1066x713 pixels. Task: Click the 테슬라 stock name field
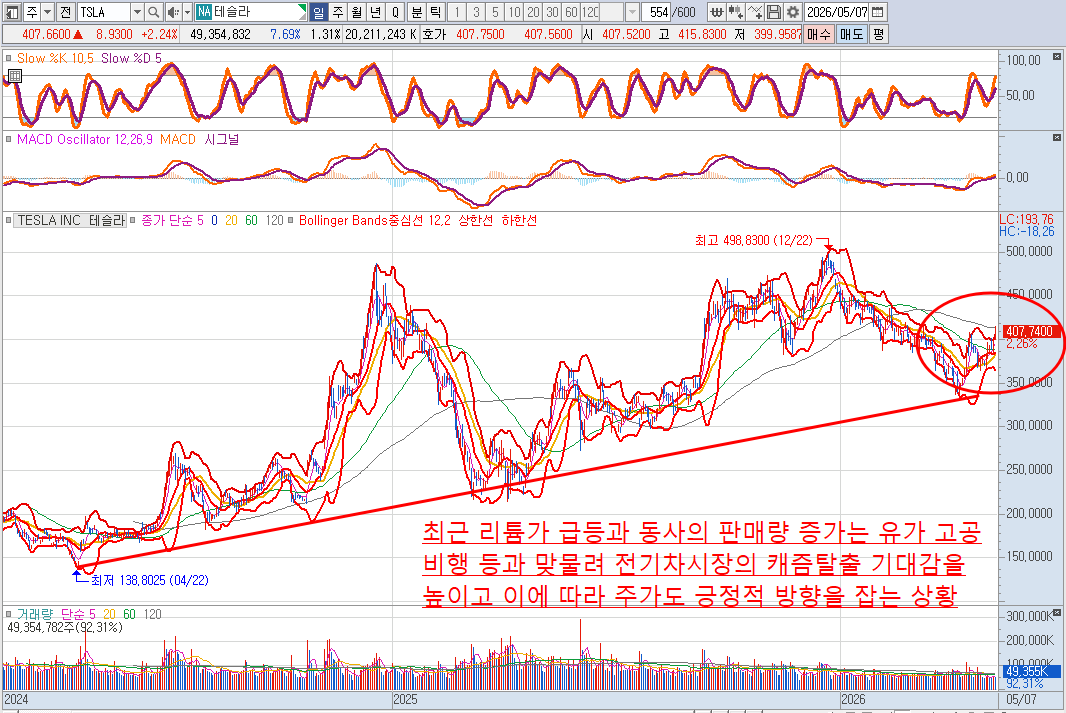[x=250, y=12]
